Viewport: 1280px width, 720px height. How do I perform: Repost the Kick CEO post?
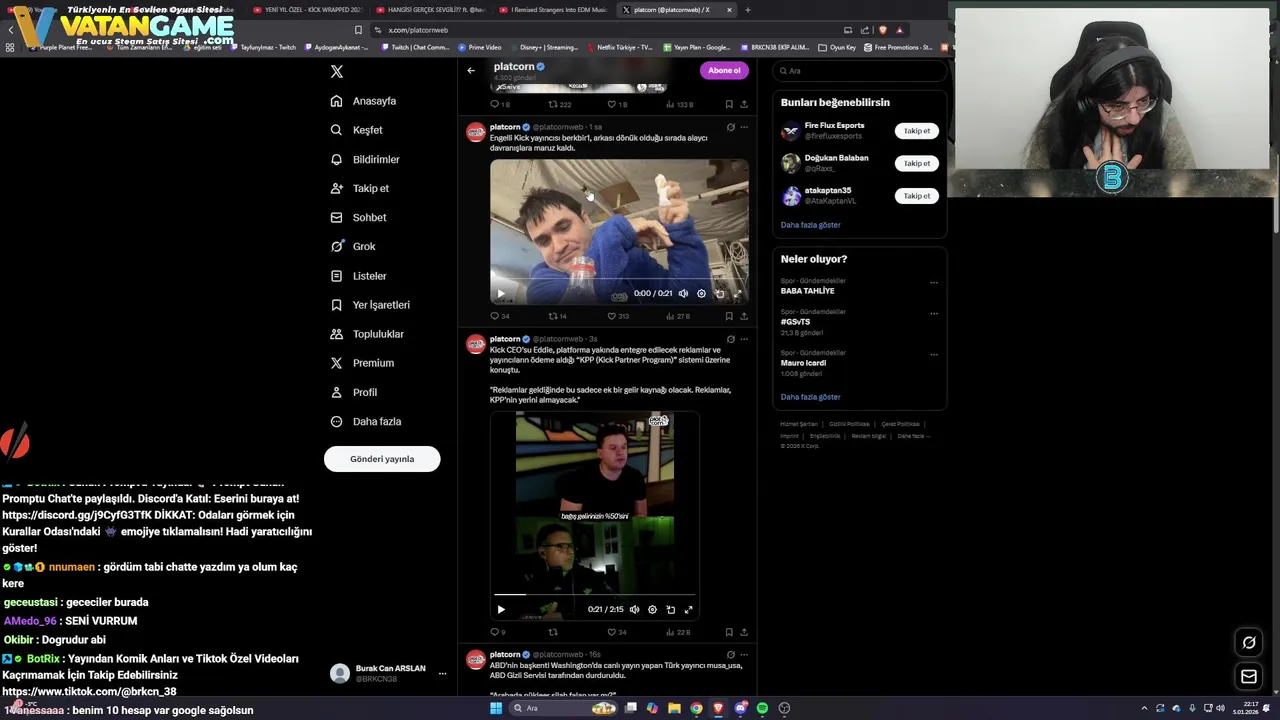pyautogui.click(x=553, y=632)
